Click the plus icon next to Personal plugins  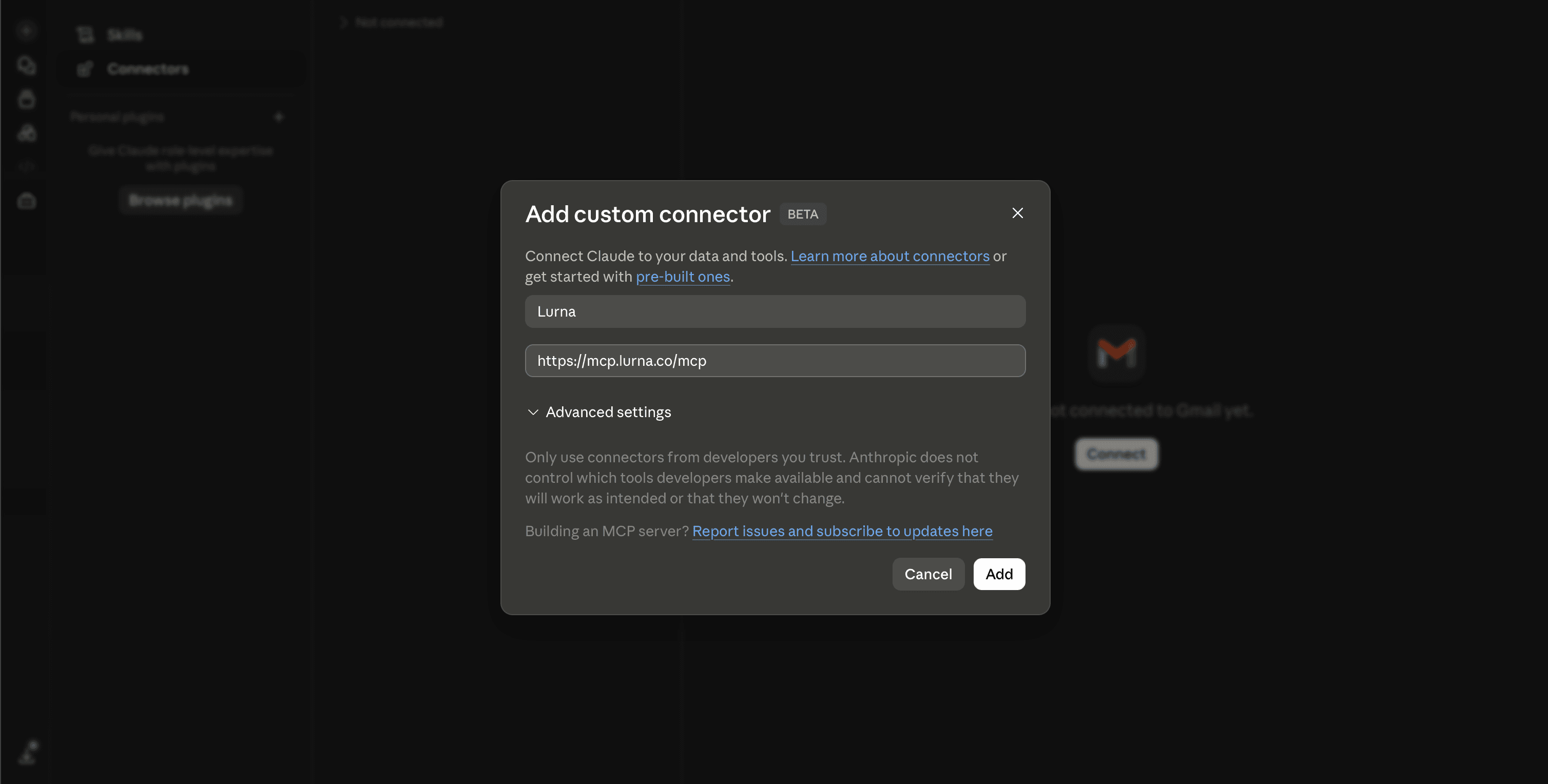point(278,116)
